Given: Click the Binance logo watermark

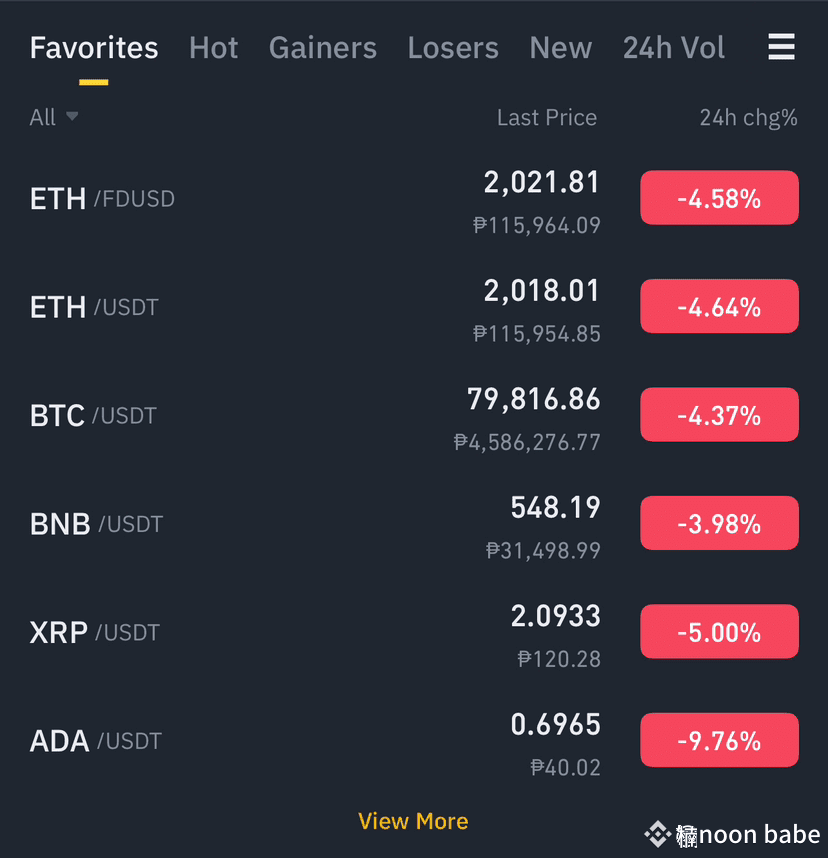Looking at the screenshot, I should [x=657, y=834].
